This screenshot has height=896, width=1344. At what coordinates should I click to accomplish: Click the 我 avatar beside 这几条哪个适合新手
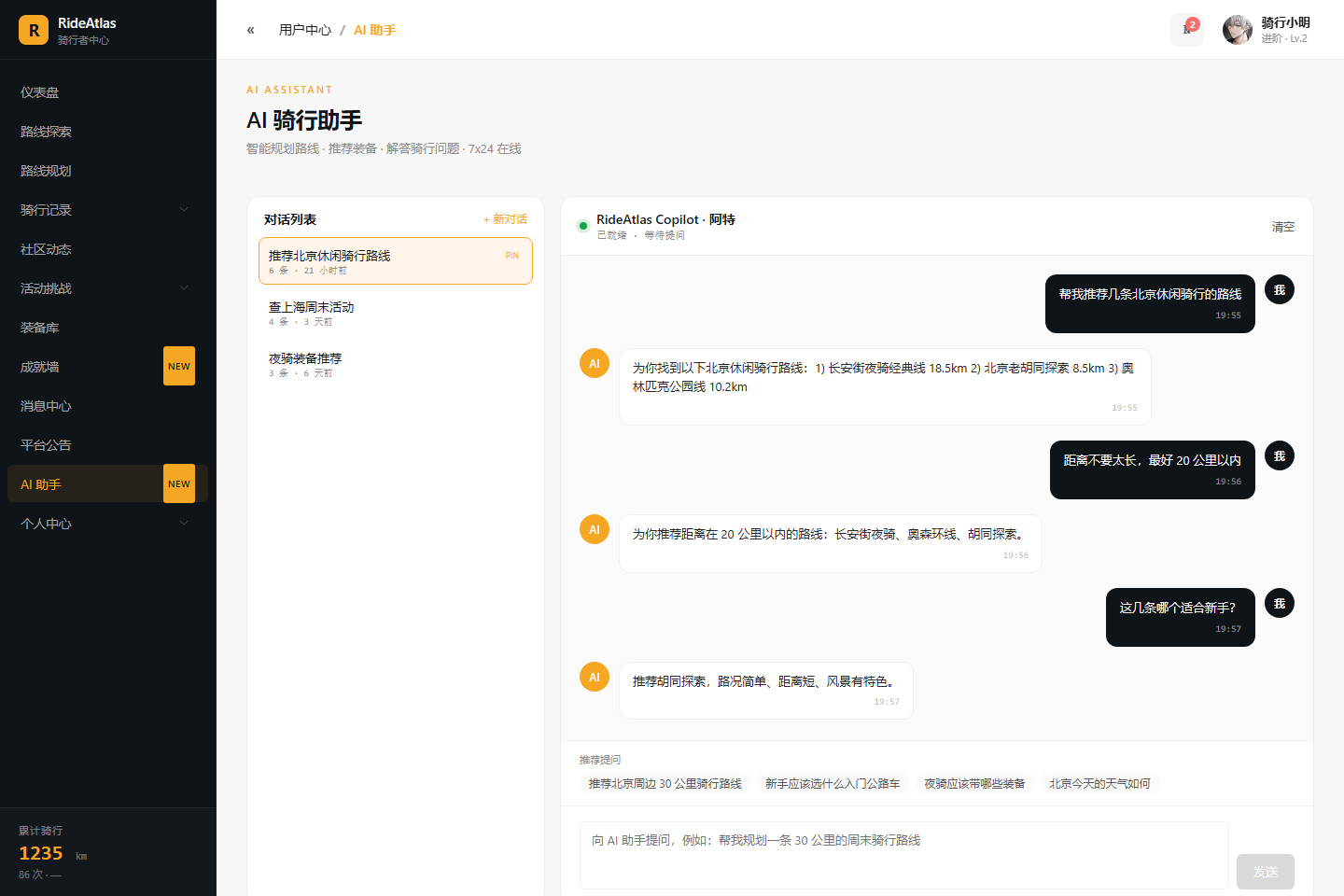pyautogui.click(x=1280, y=604)
